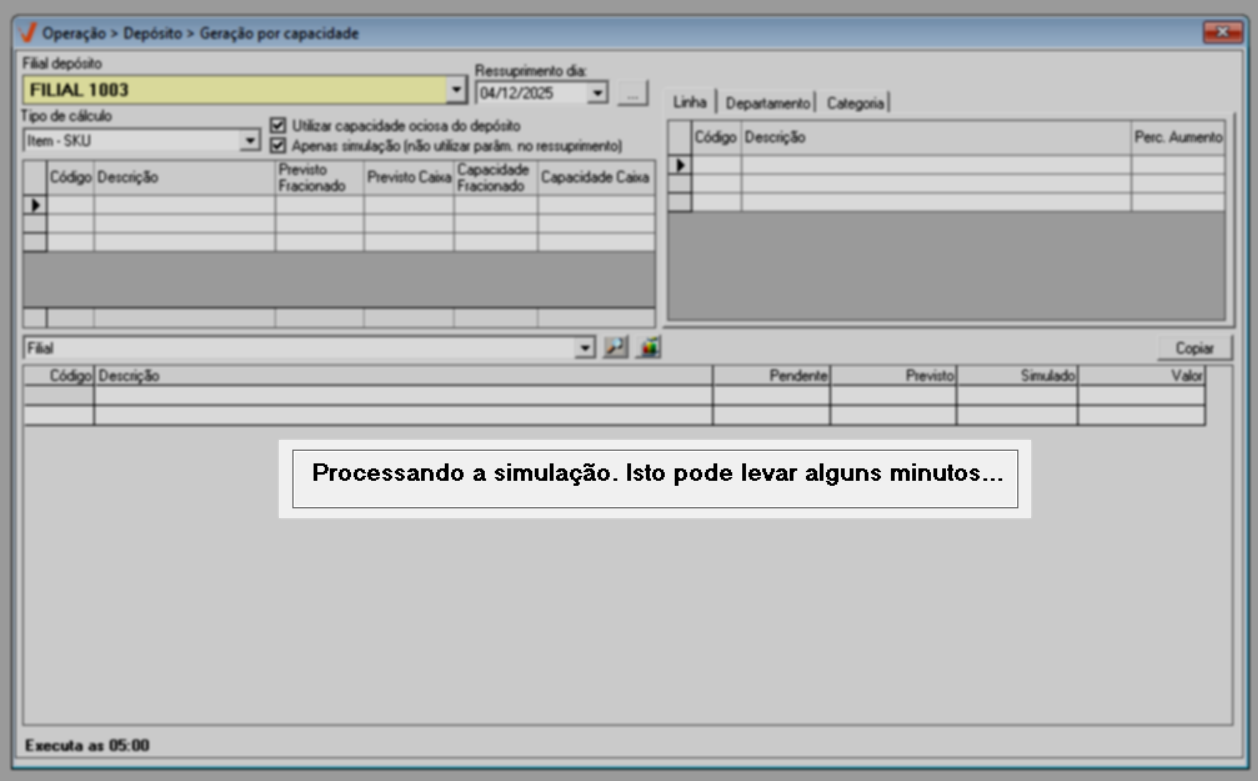Click the Valor column header
The width and height of the screenshot is (1258, 781).
1141,375
